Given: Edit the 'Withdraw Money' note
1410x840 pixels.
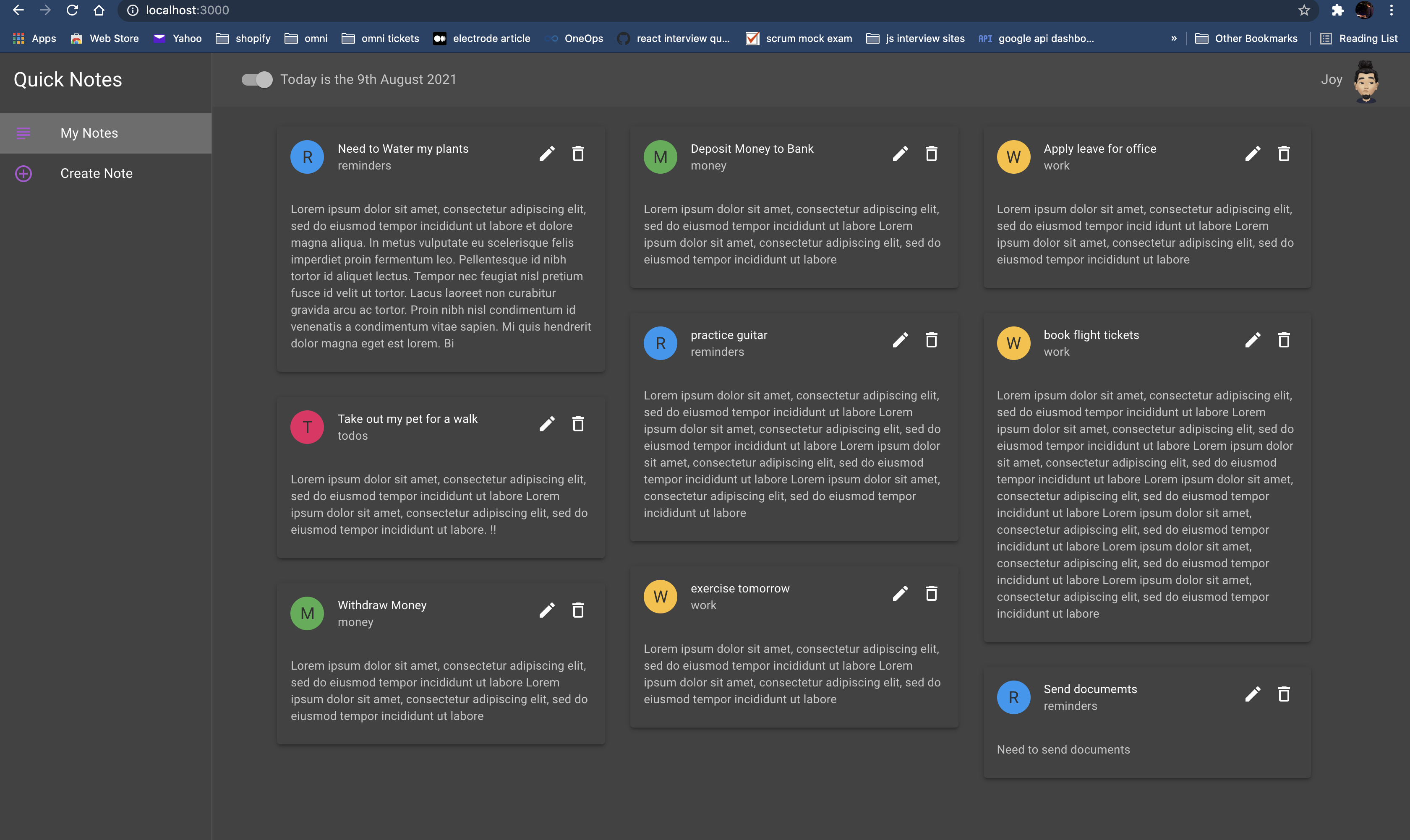Looking at the screenshot, I should click(x=546, y=610).
